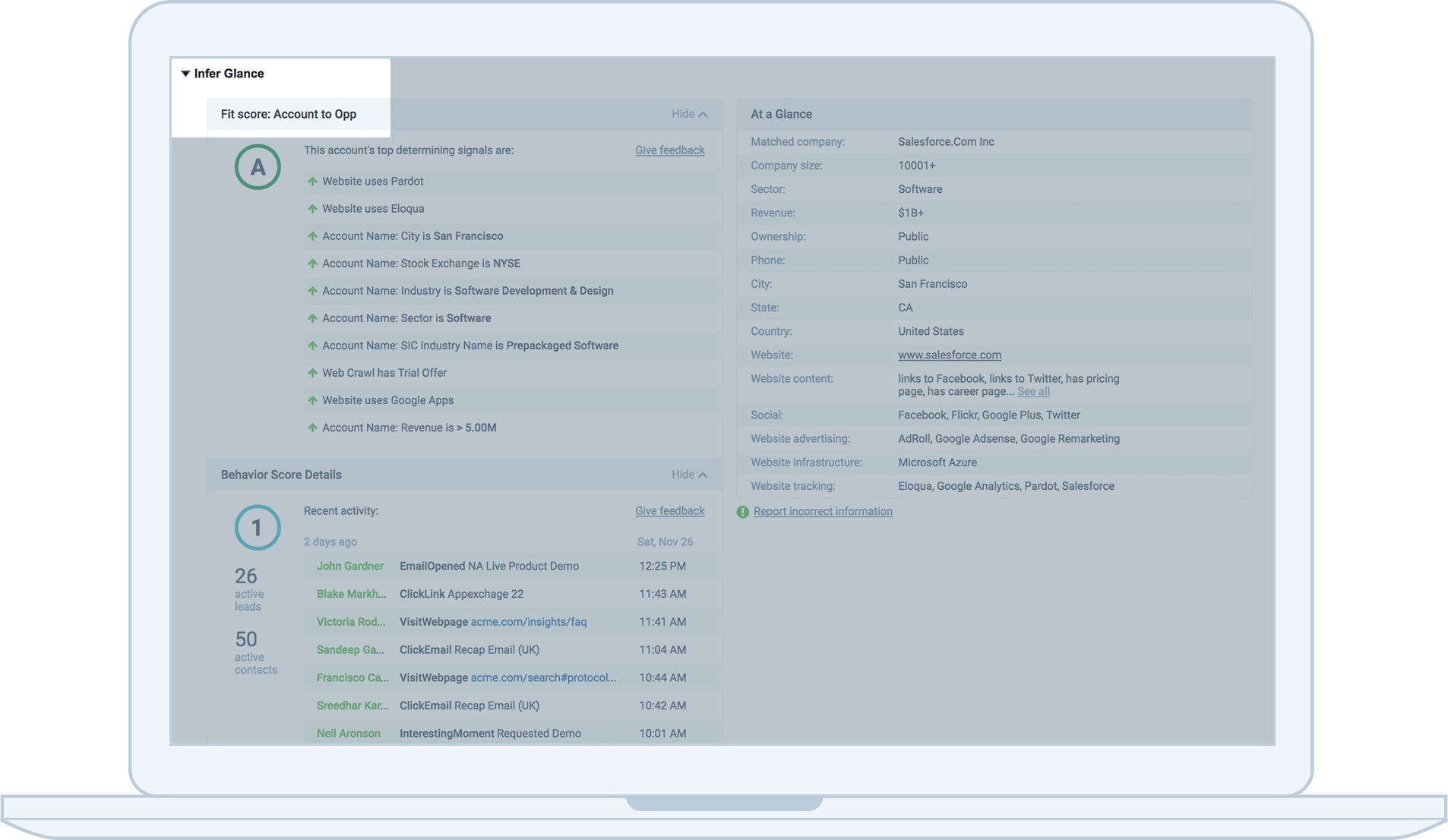1448x840 pixels.
Task: Click up arrow beside SIC Industry Name signal
Action: 312,346
